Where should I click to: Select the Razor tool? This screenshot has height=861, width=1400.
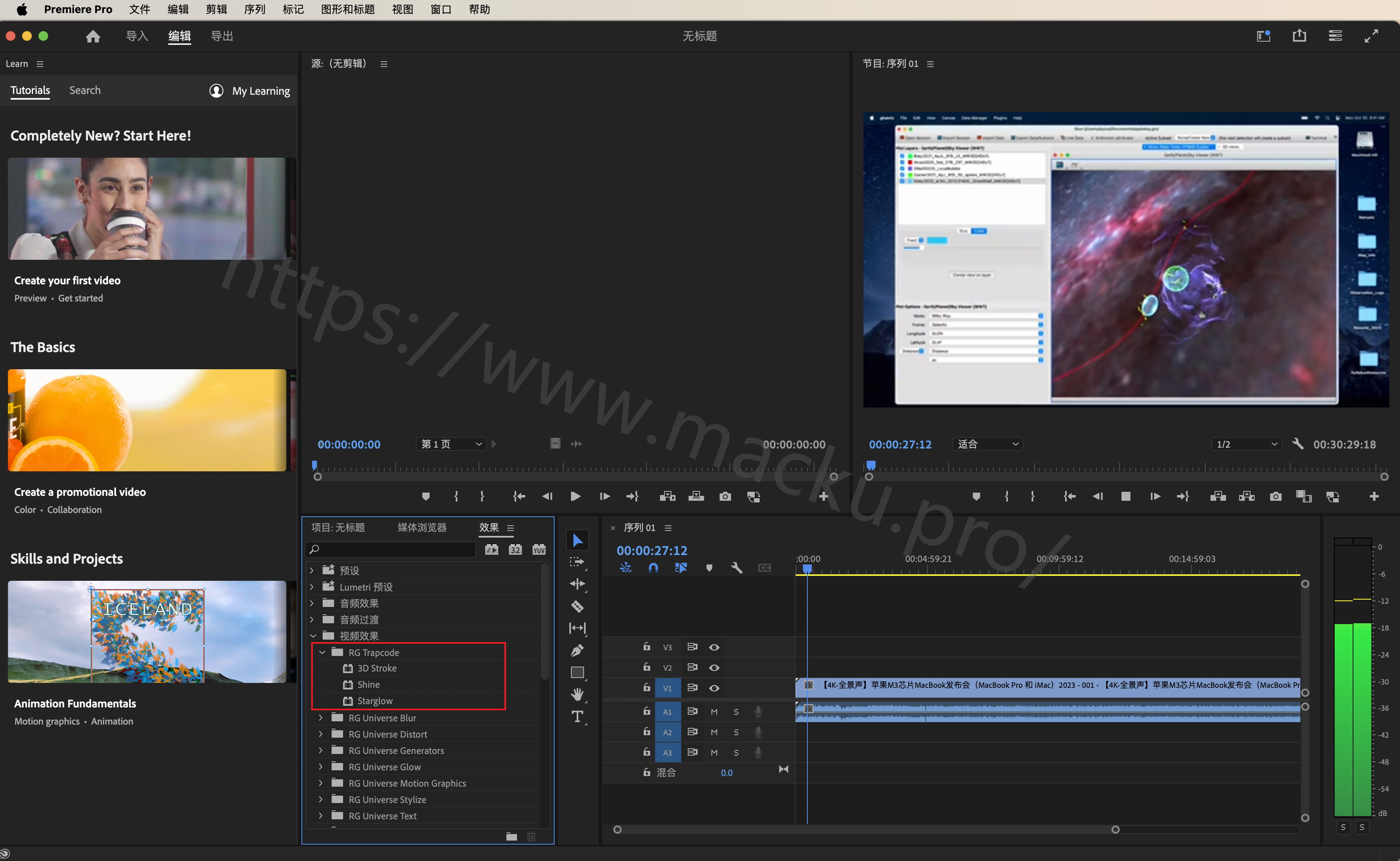577,607
